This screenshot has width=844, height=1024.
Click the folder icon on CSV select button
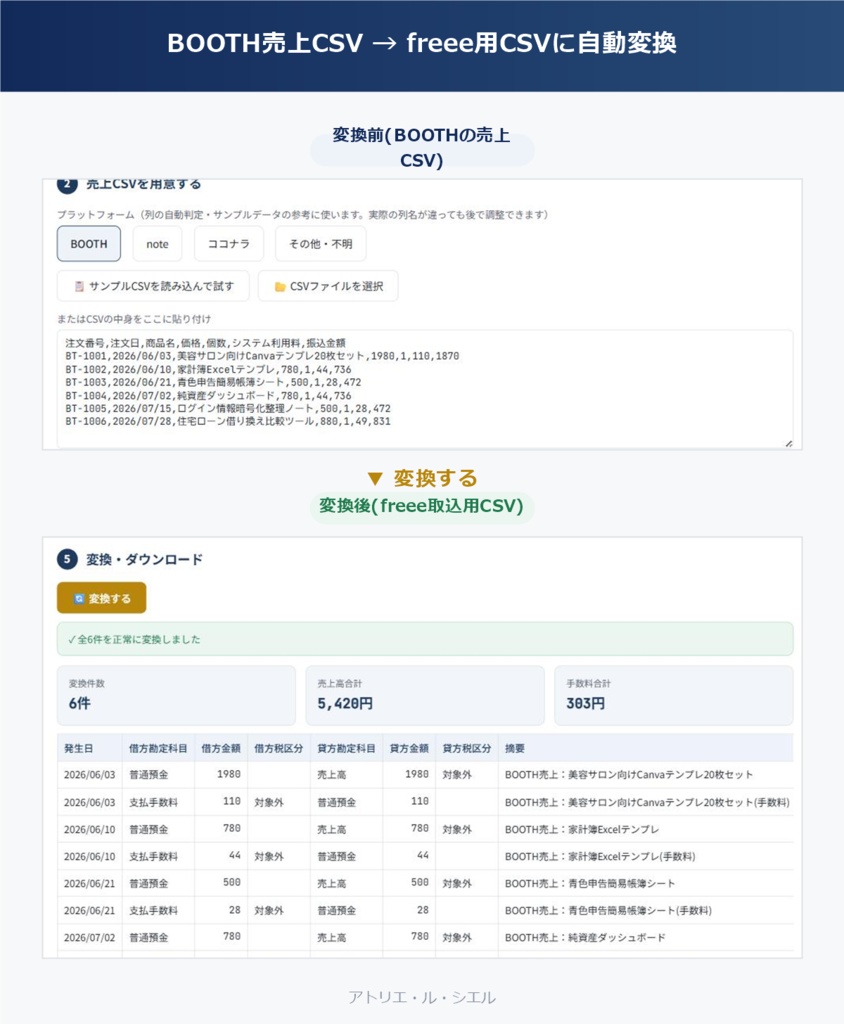click(x=280, y=287)
